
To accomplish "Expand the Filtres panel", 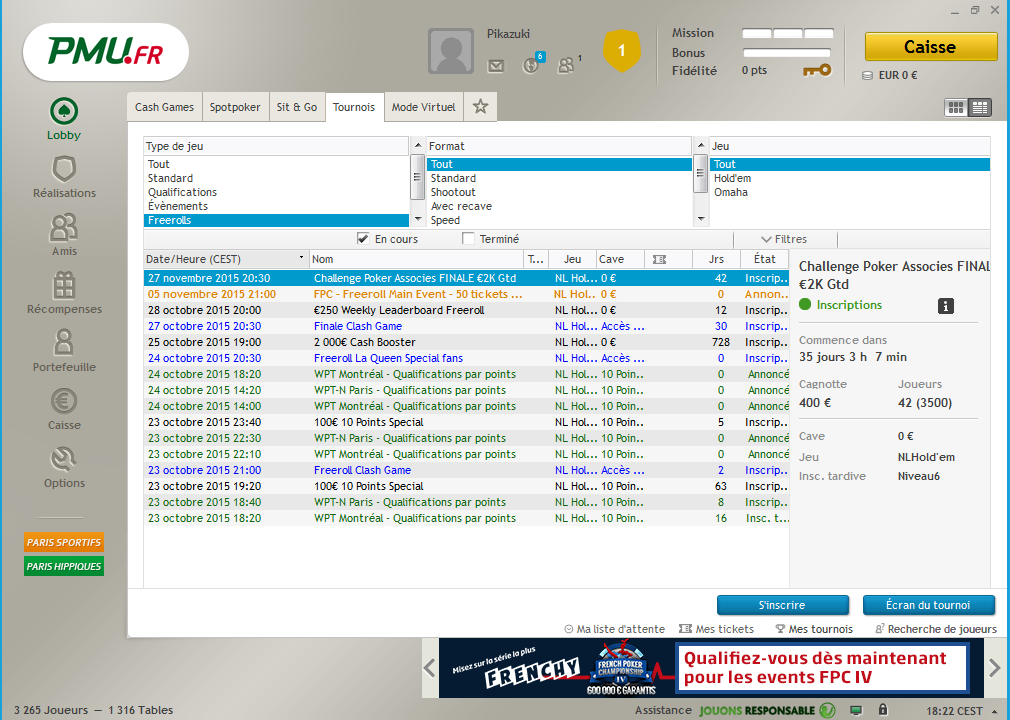I will (x=785, y=239).
